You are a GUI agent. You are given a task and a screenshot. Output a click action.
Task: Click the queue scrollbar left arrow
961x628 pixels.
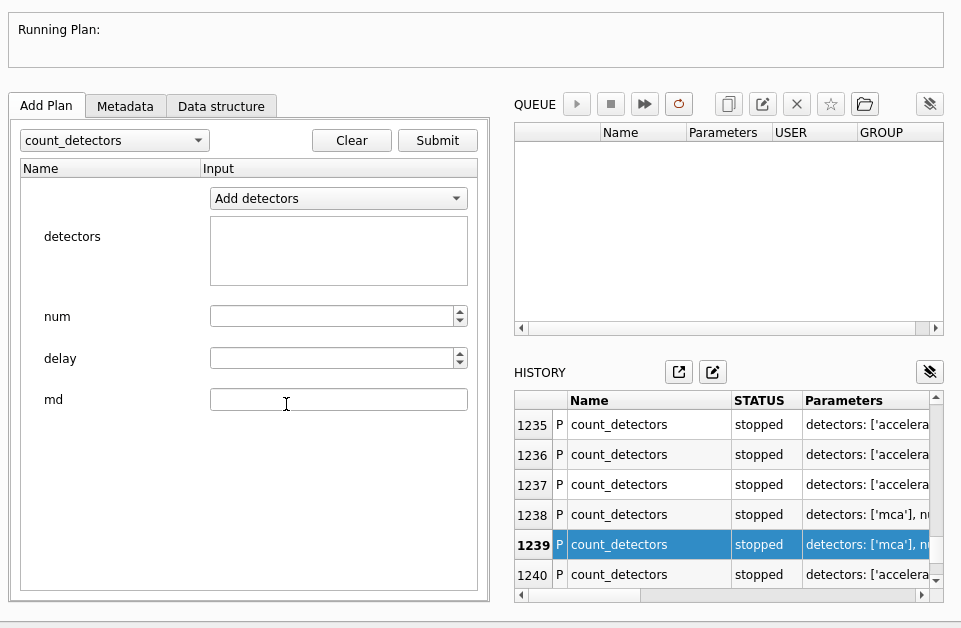[x=522, y=328]
